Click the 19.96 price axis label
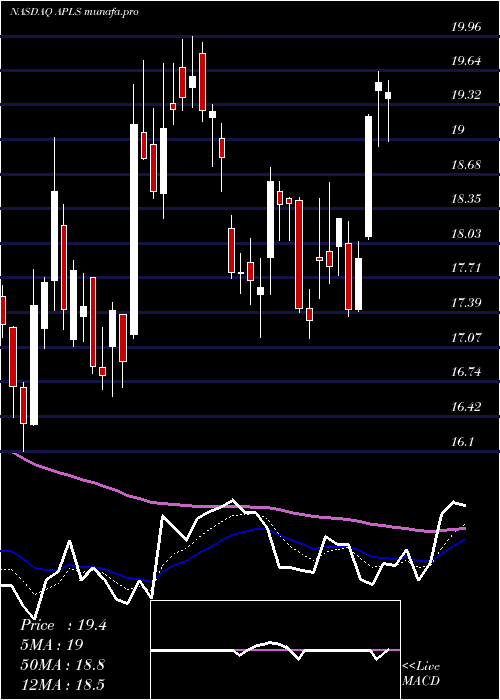500x700 pixels. coord(466,26)
